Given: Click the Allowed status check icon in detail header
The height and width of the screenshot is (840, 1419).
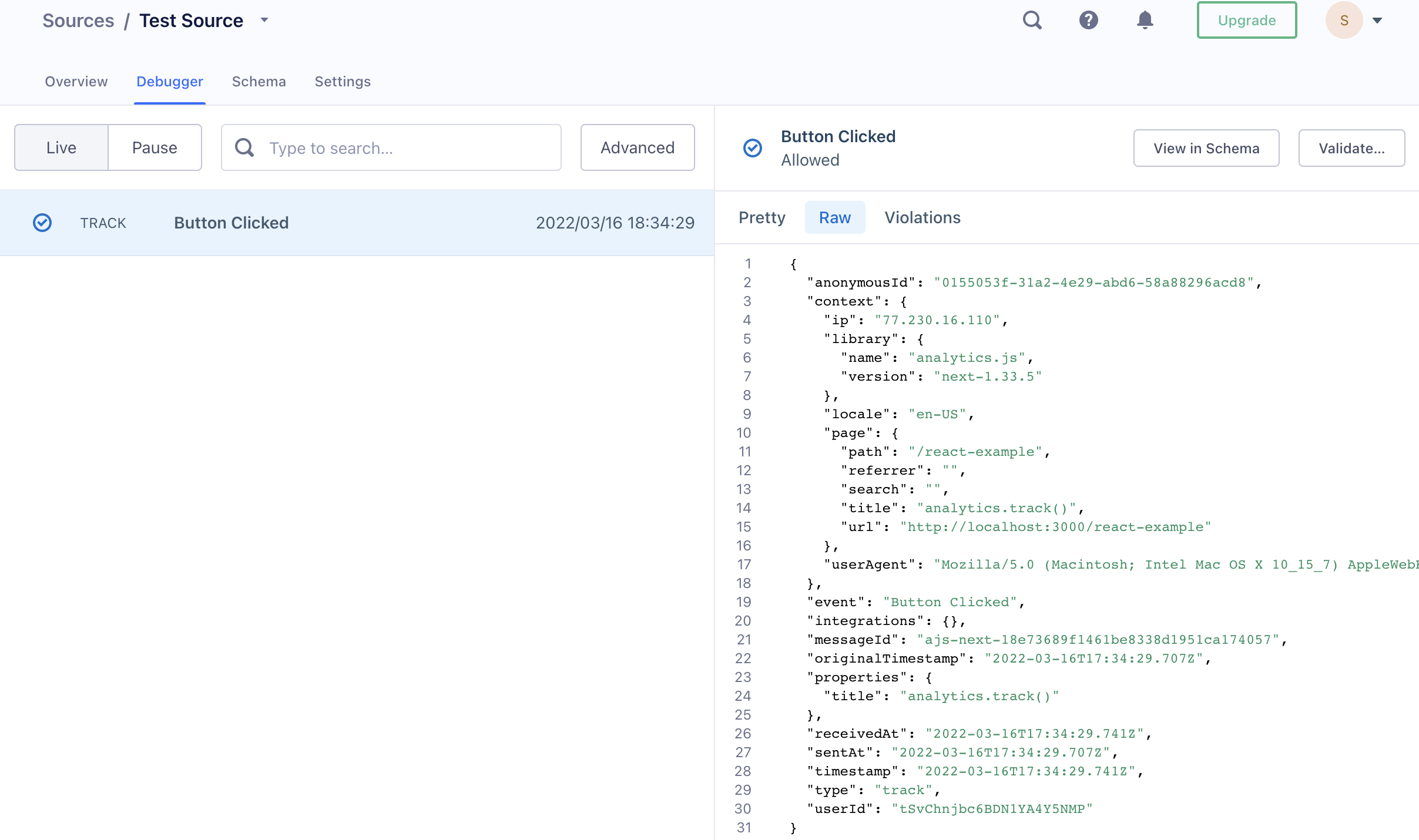Looking at the screenshot, I should (x=753, y=148).
